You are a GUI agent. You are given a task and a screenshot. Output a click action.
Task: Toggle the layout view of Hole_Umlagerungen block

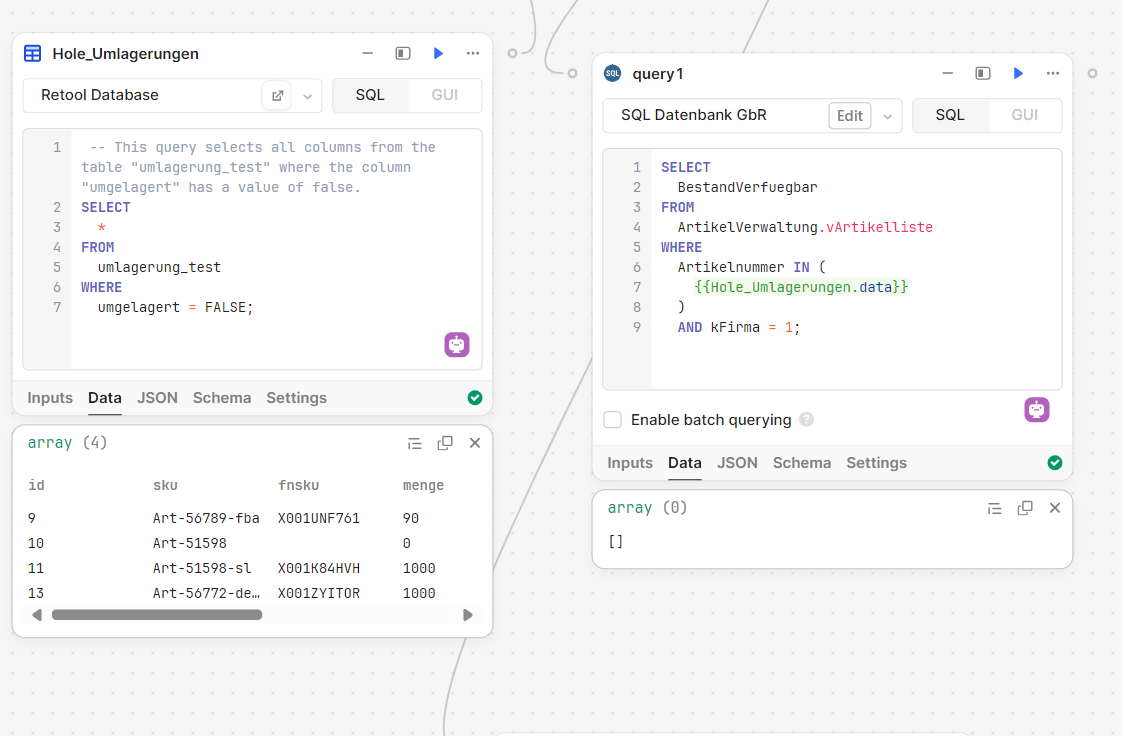[x=403, y=53]
